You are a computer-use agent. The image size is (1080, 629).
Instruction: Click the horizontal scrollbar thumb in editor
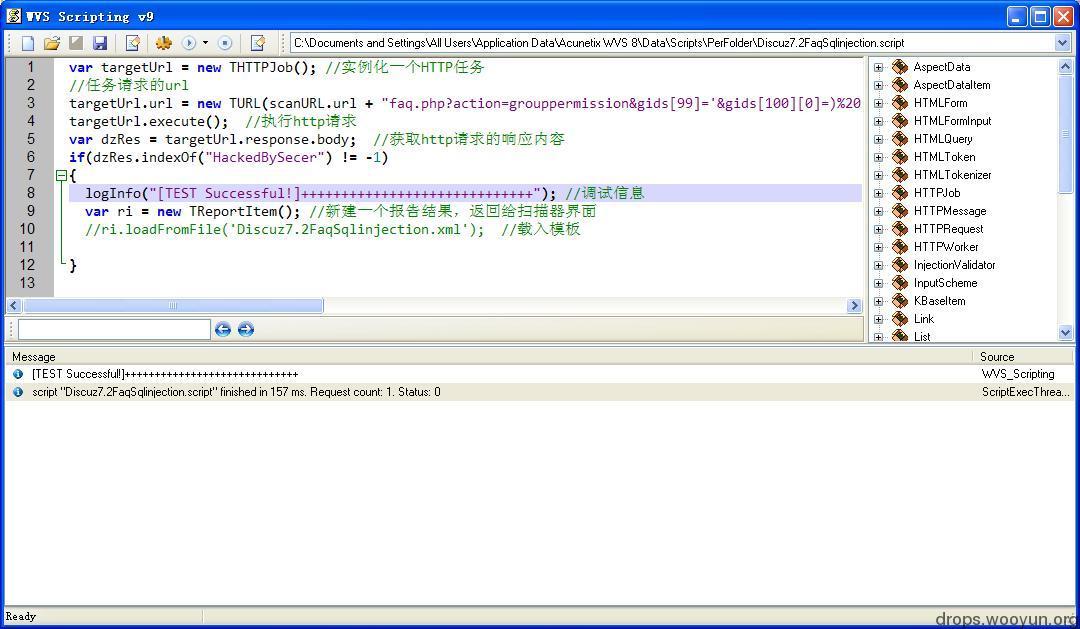point(173,305)
